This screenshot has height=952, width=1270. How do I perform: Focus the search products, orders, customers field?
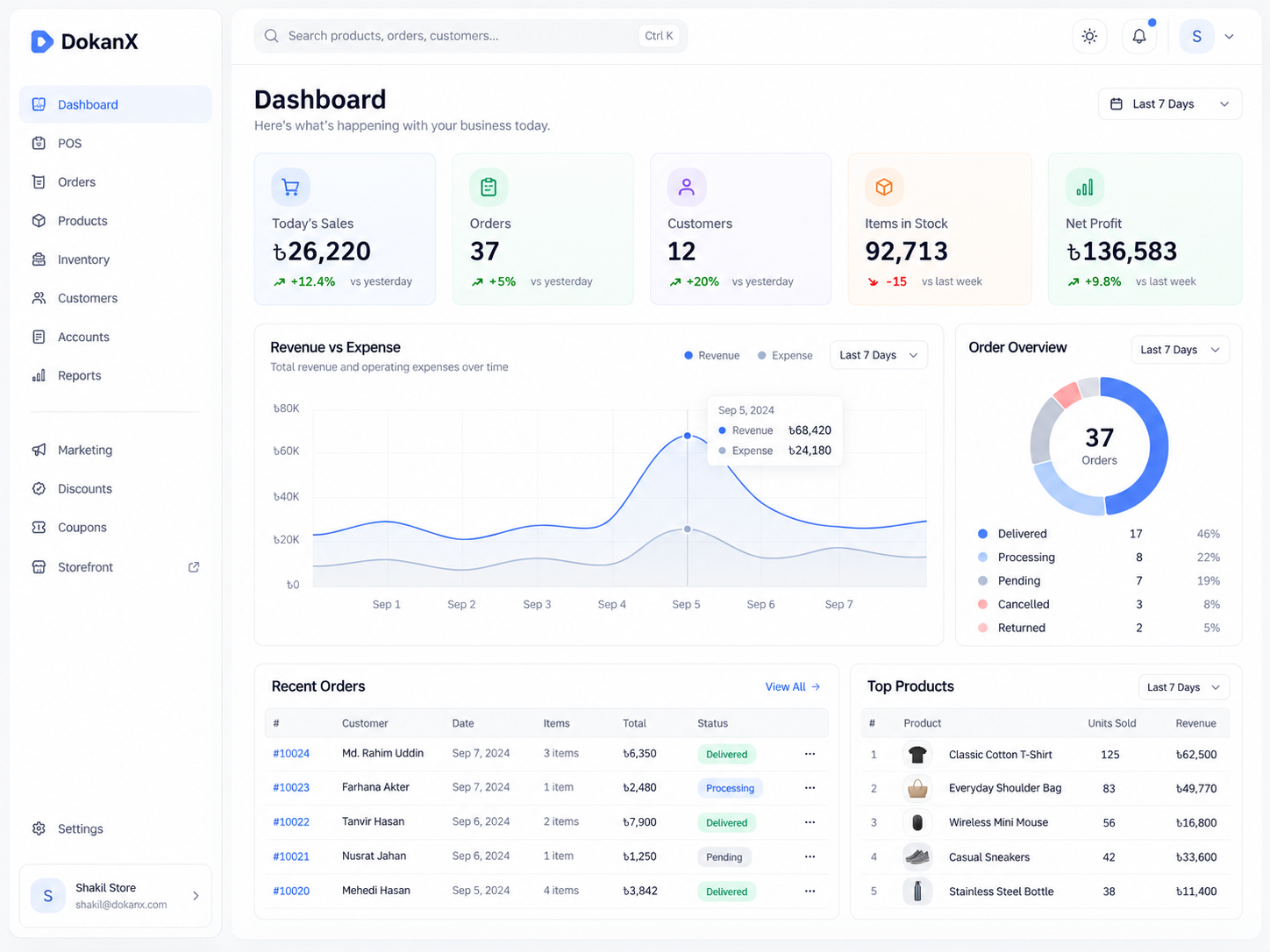[471, 36]
